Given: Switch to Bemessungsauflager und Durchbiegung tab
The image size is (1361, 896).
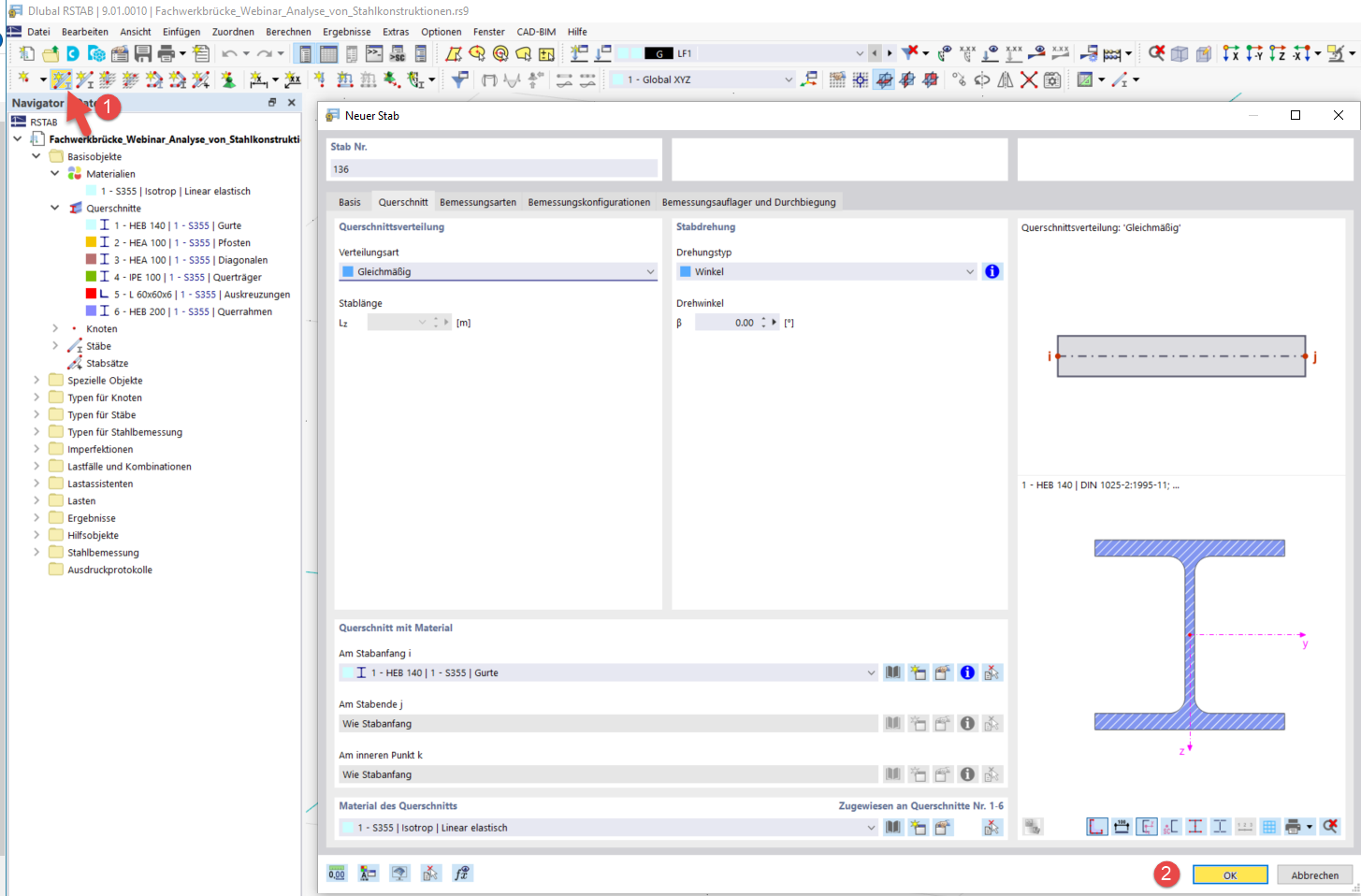Looking at the screenshot, I should 749,202.
